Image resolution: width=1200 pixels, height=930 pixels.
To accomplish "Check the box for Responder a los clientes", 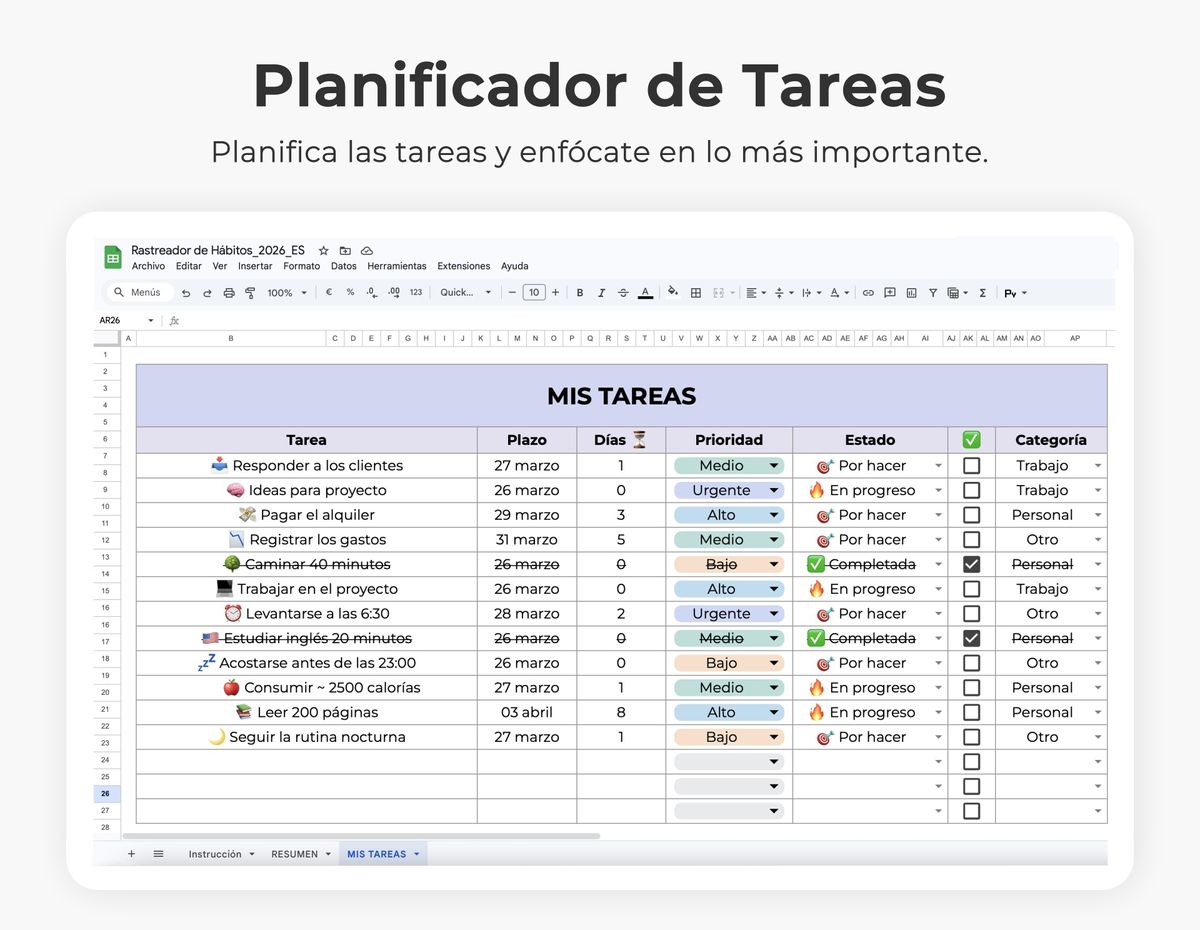I will tap(971, 466).
